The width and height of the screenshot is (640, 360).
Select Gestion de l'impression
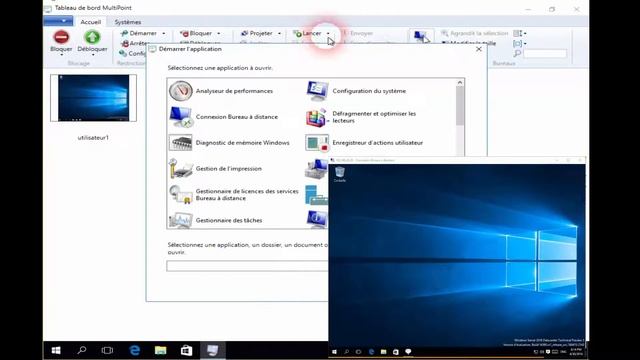click(216, 169)
